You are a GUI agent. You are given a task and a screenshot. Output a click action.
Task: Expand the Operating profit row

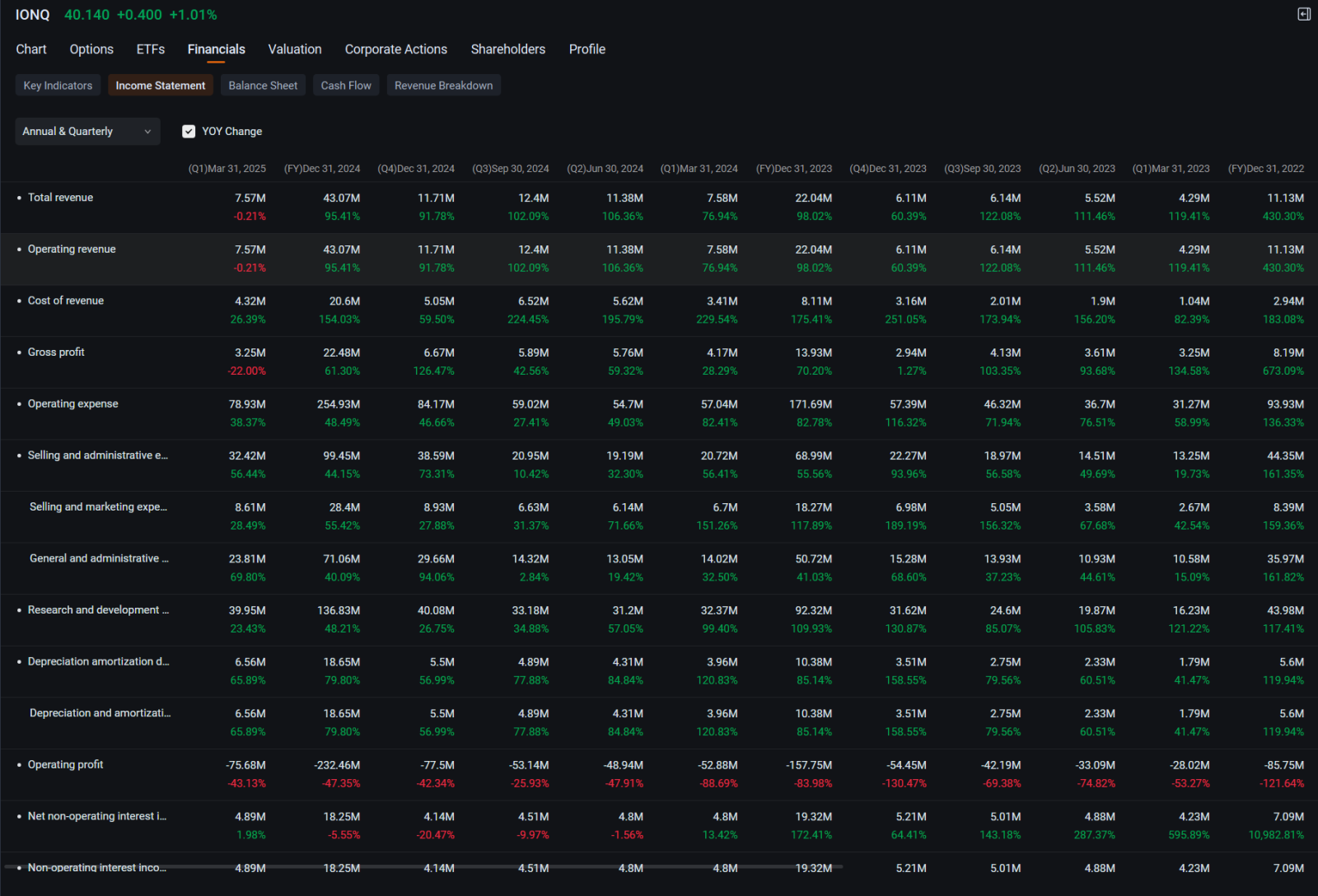point(65,764)
